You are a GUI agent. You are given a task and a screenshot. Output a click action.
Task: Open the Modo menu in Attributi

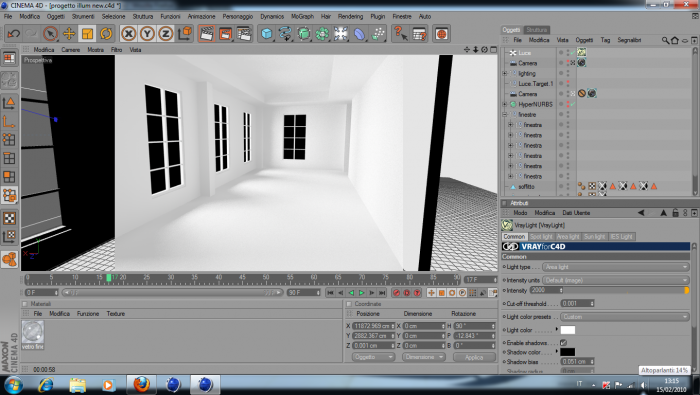click(520, 213)
